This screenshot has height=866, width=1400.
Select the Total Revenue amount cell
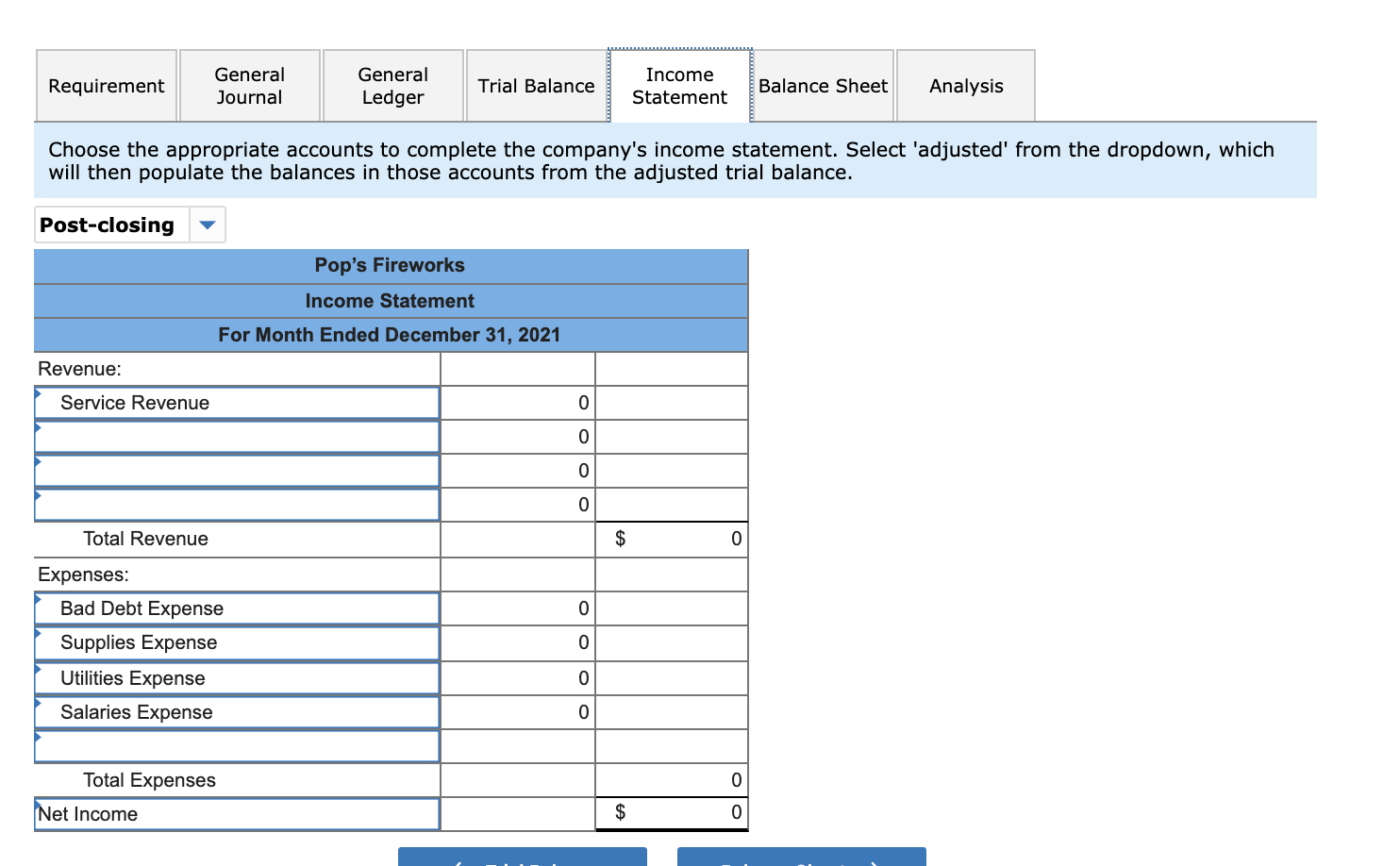click(671, 539)
